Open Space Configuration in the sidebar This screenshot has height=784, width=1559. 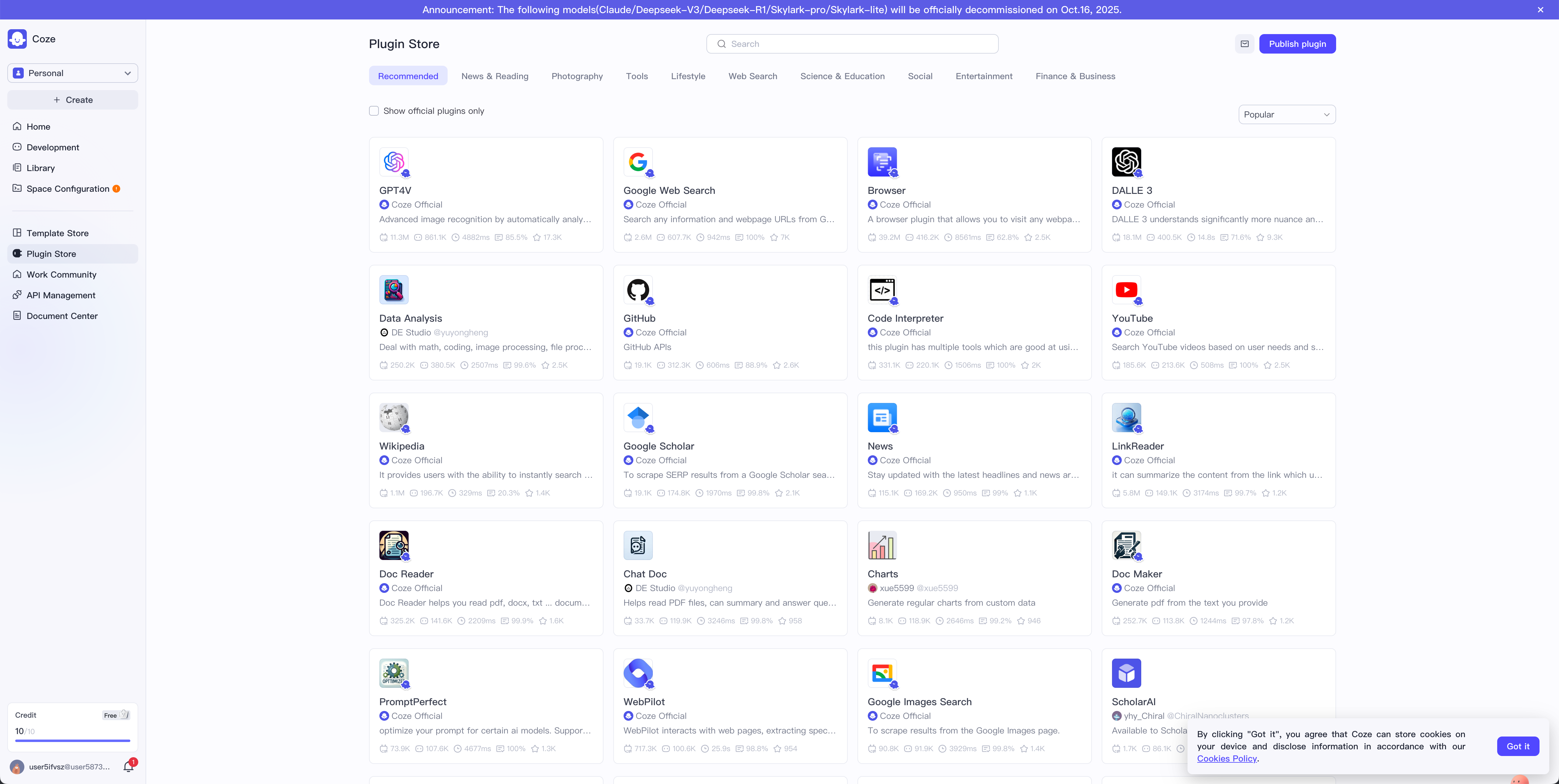73,189
